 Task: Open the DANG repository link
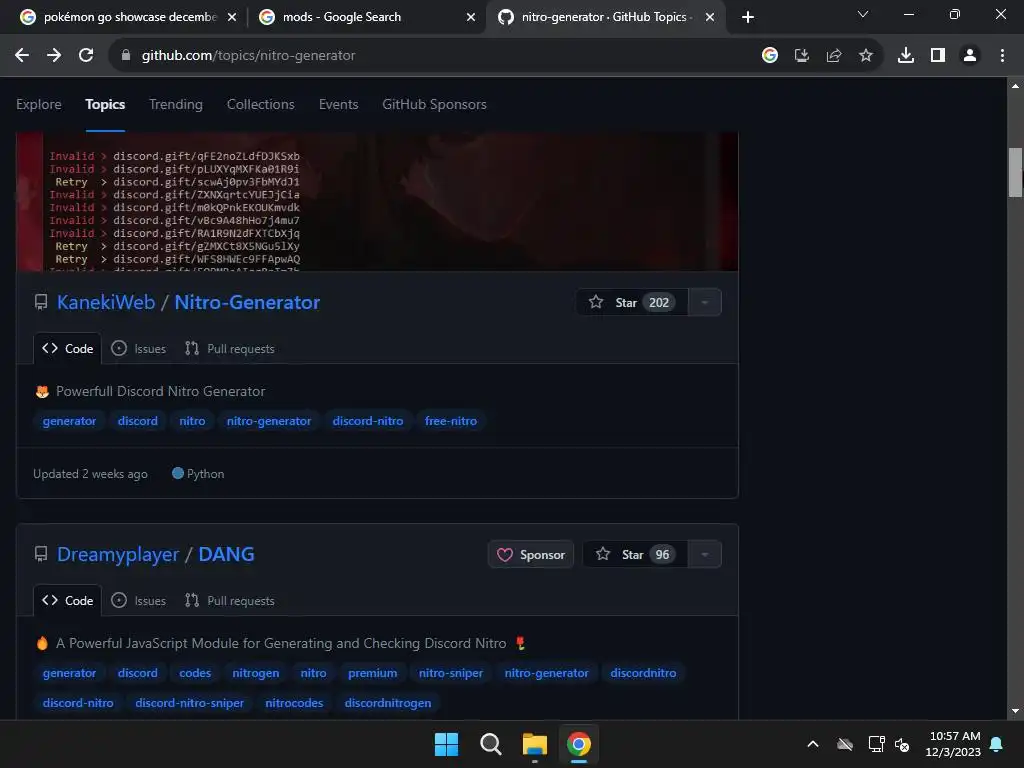[226, 554]
